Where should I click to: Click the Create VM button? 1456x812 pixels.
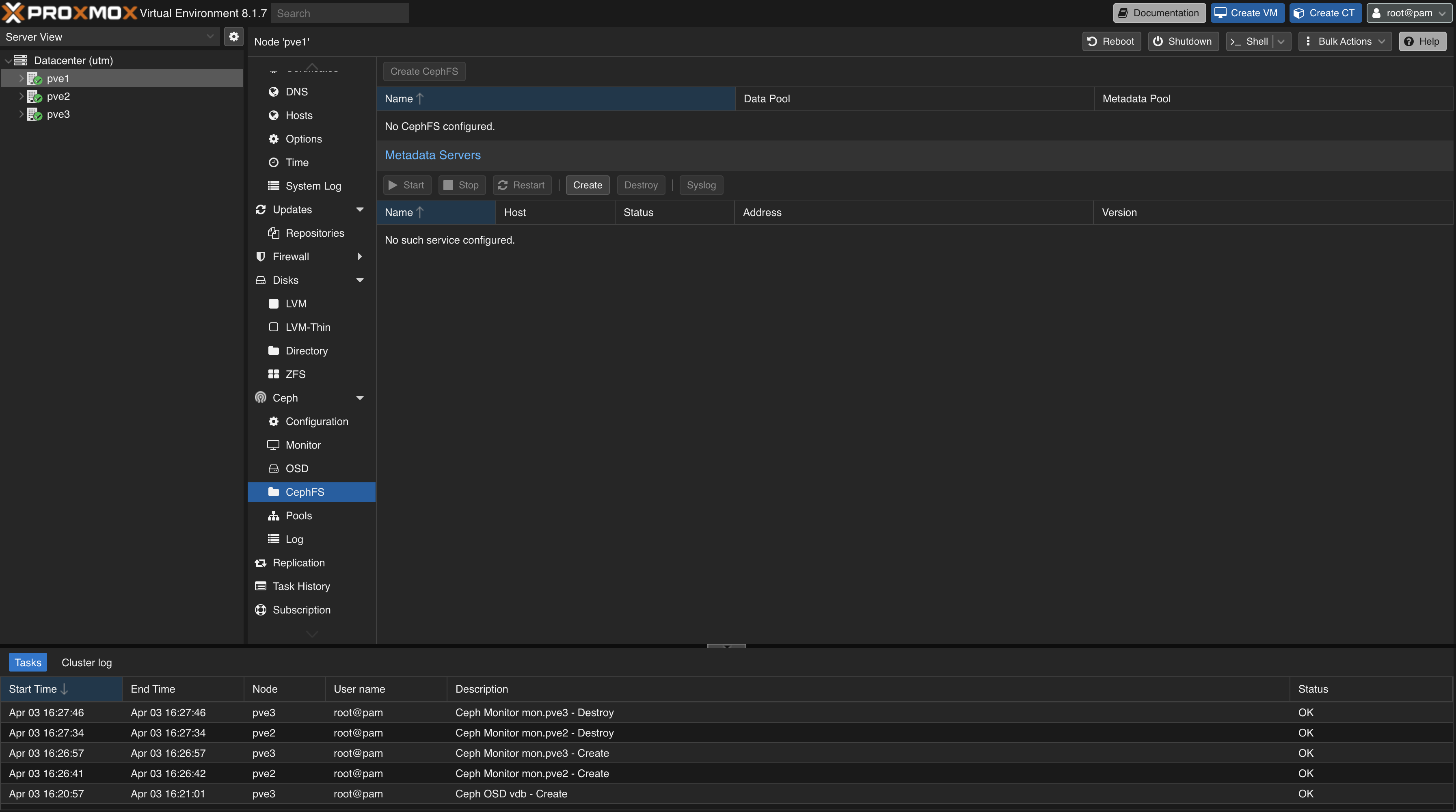pyautogui.click(x=1246, y=13)
